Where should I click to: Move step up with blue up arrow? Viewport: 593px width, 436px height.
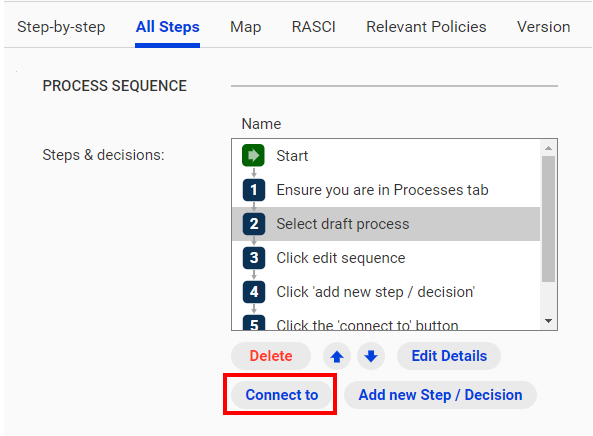[x=337, y=356]
